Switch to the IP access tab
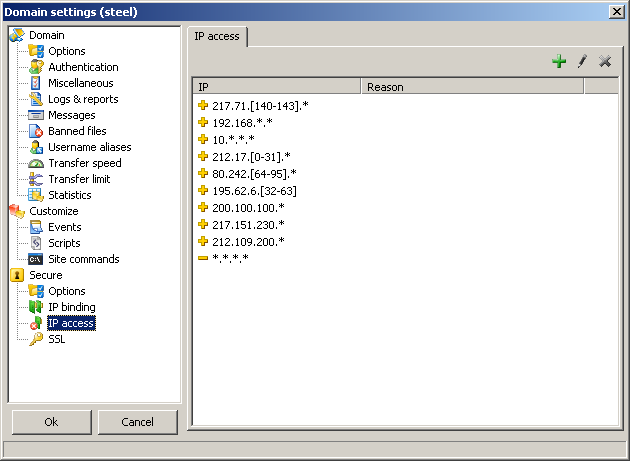Image resolution: width=630 pixels, height=461 pixels. pyautogui.click(x=217, y=36)
